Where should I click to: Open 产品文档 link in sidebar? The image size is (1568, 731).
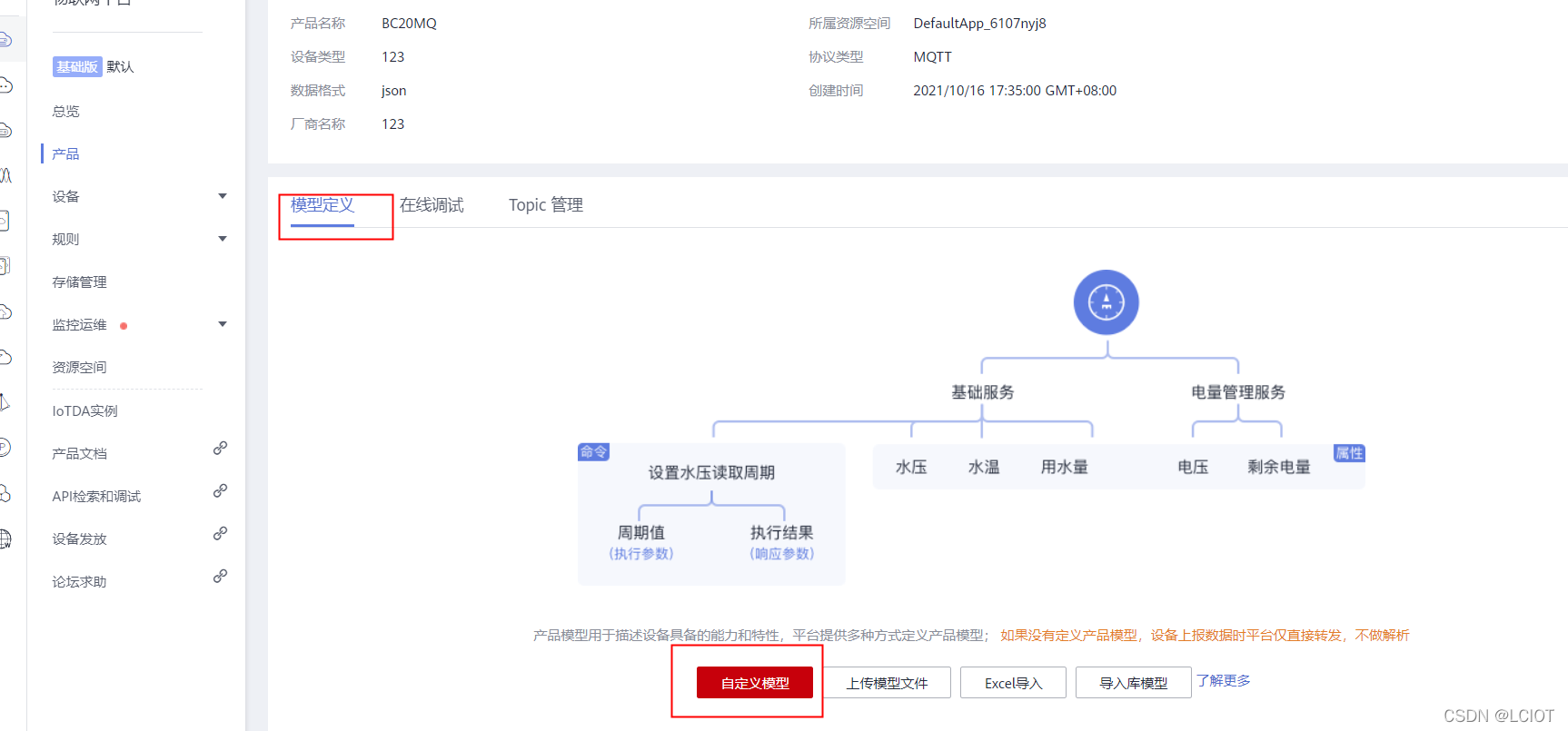point(80,453)
